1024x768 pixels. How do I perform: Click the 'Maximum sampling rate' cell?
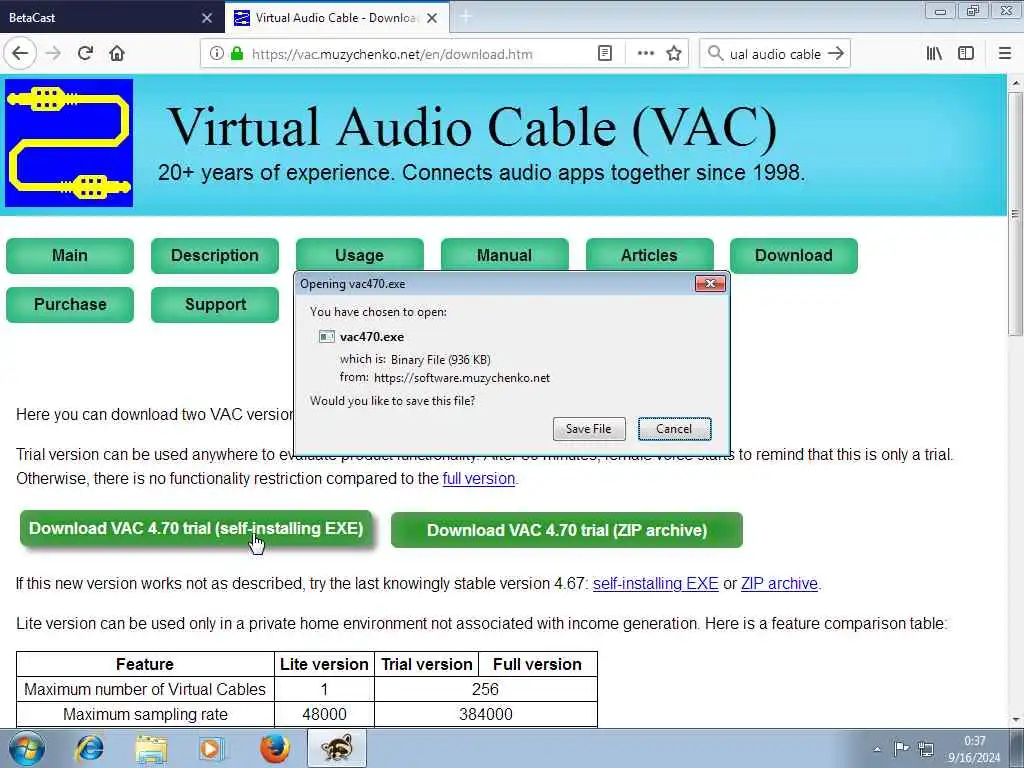pyautogui.click(x=145, y=714)
